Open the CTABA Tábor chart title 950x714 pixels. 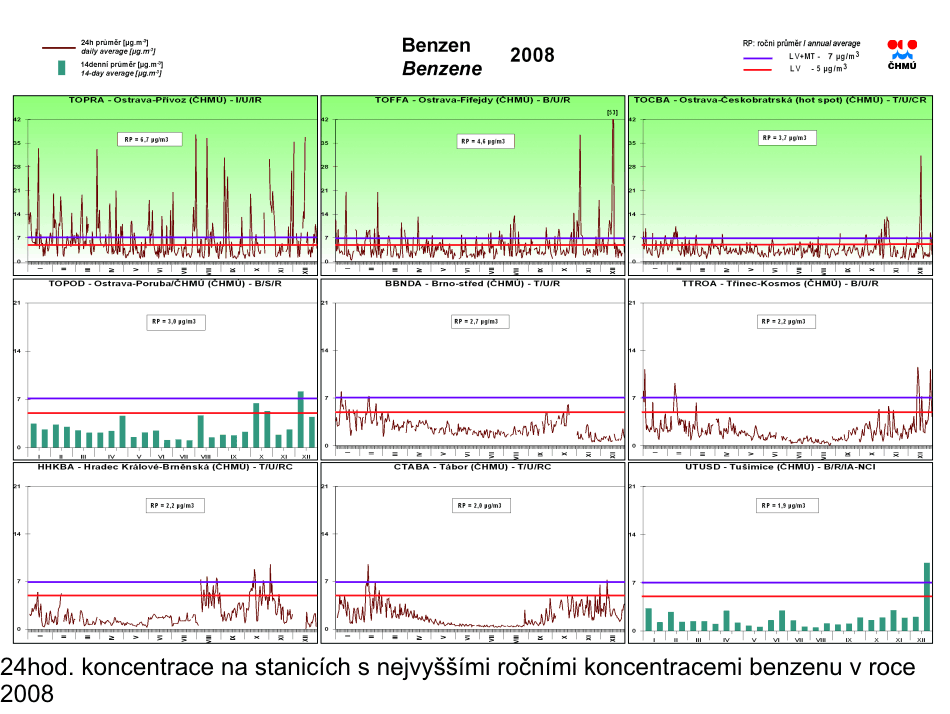click(x=472, y=467)
